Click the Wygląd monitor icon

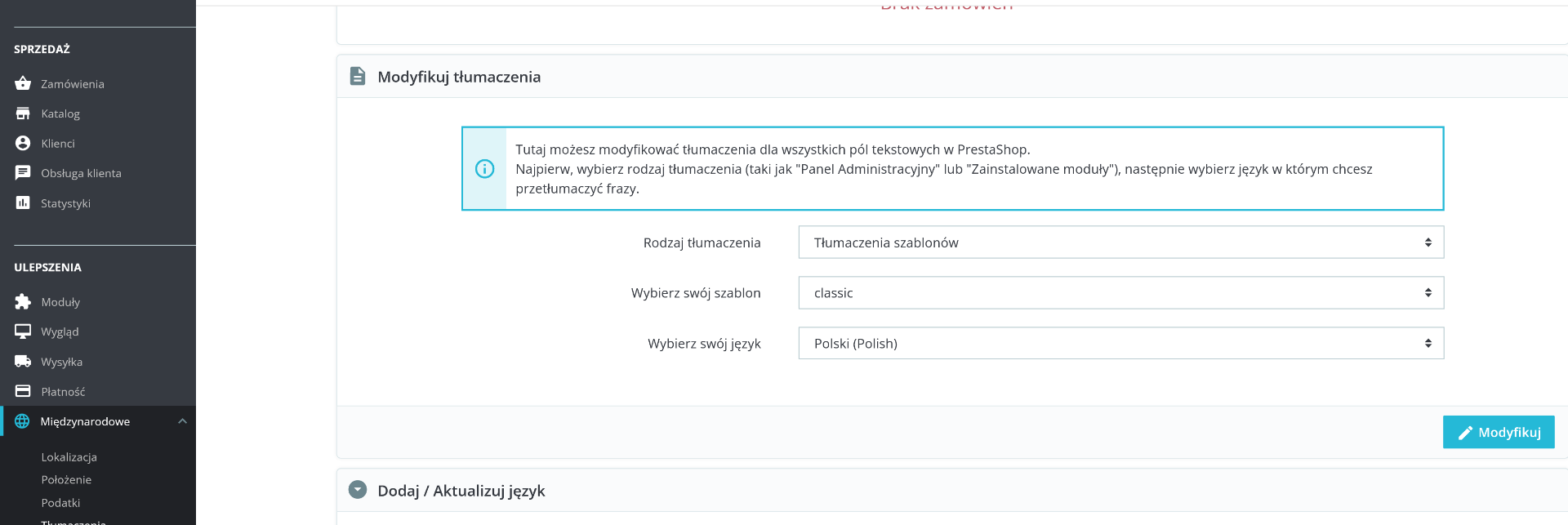(23, 331)
